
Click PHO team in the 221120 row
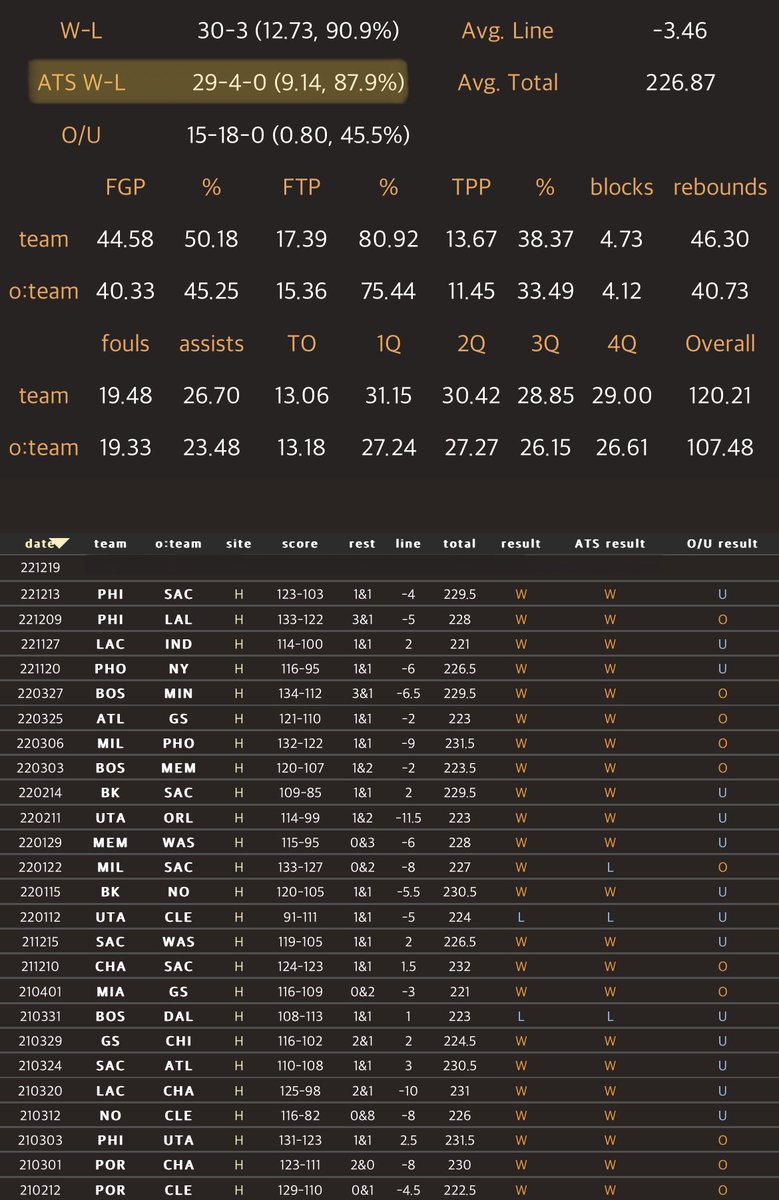110,669
